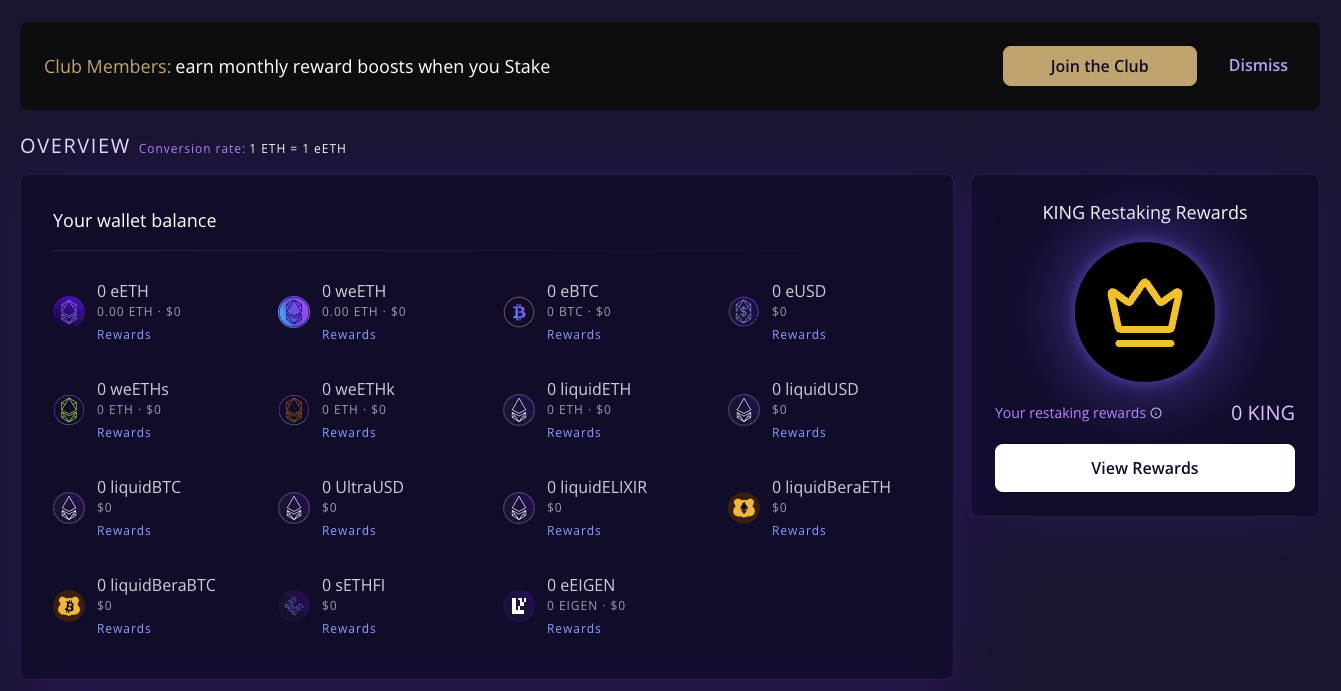1341x691 pixels.
Task: Select the liquidELIXIR token icon
Action: pos(519,507)
